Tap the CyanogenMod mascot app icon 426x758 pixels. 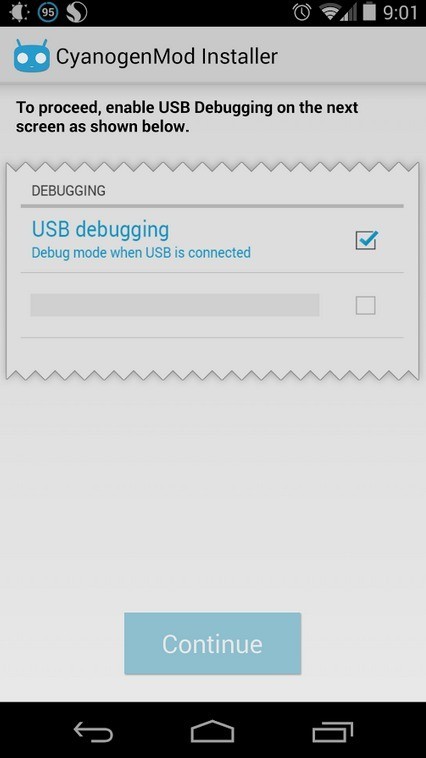pyautogui.click(x=31, y=56)
